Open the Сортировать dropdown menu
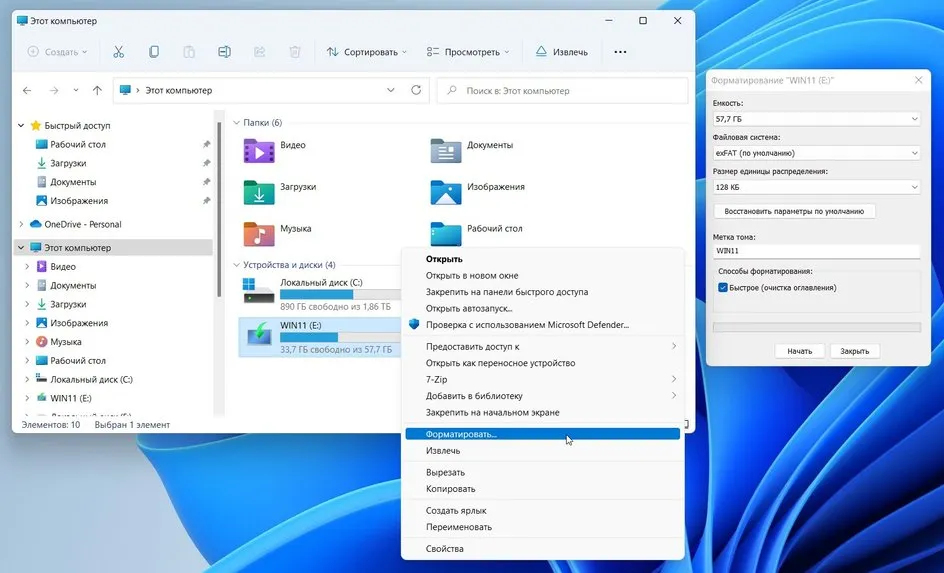Viewport: 944px width, 573px height. (367, 52)
